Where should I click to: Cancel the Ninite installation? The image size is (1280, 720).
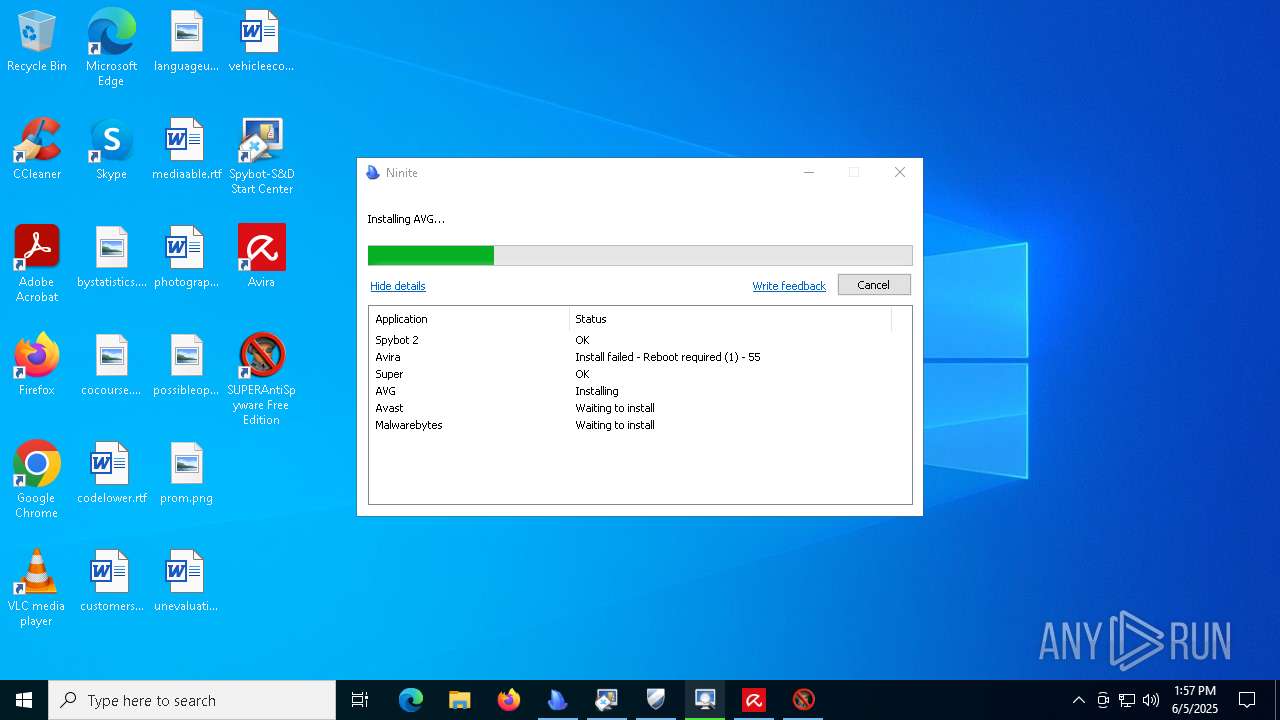(873, 285)
